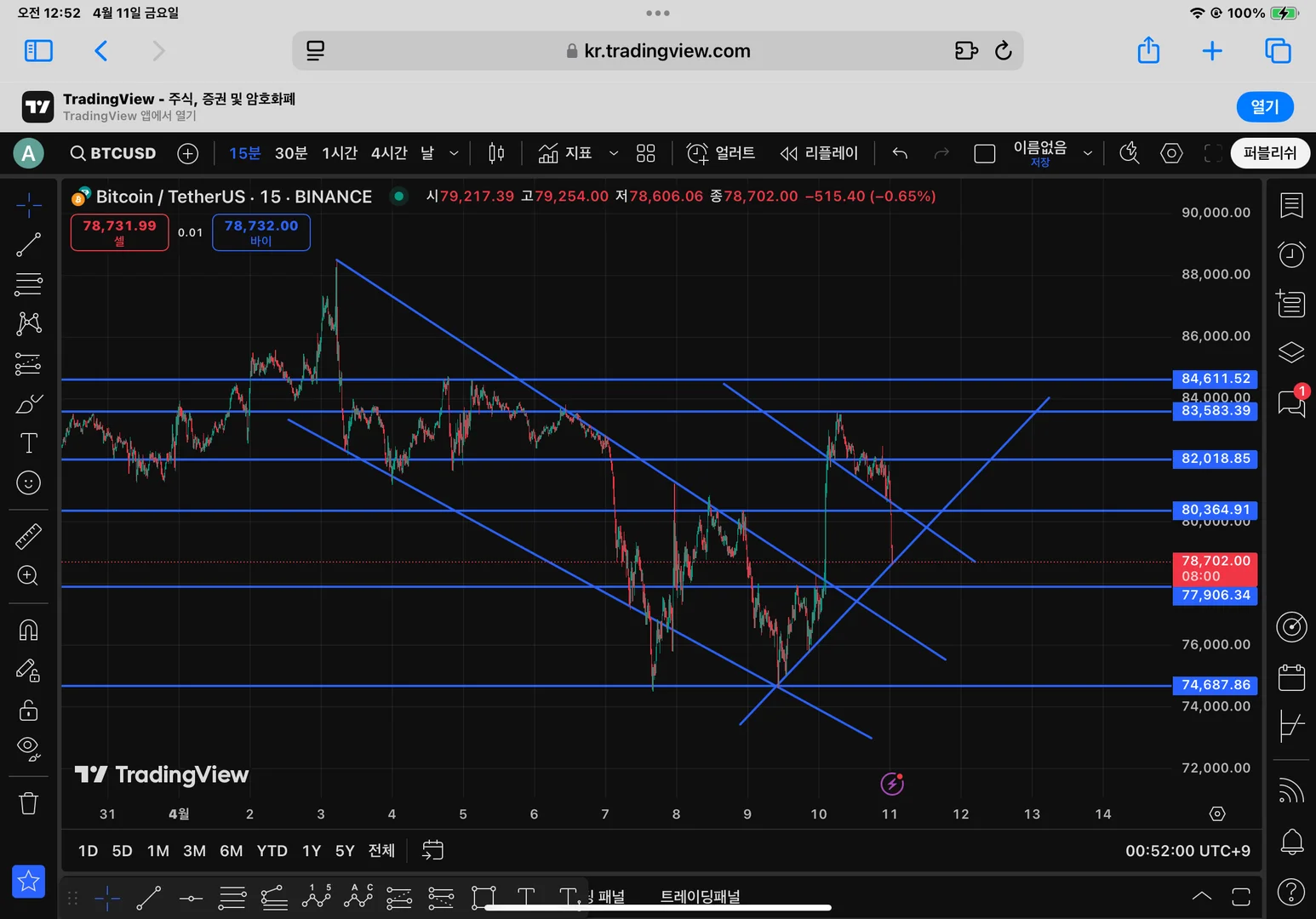
Task: Click the 78,732.00 buy button
Action: tap(261, 232)
